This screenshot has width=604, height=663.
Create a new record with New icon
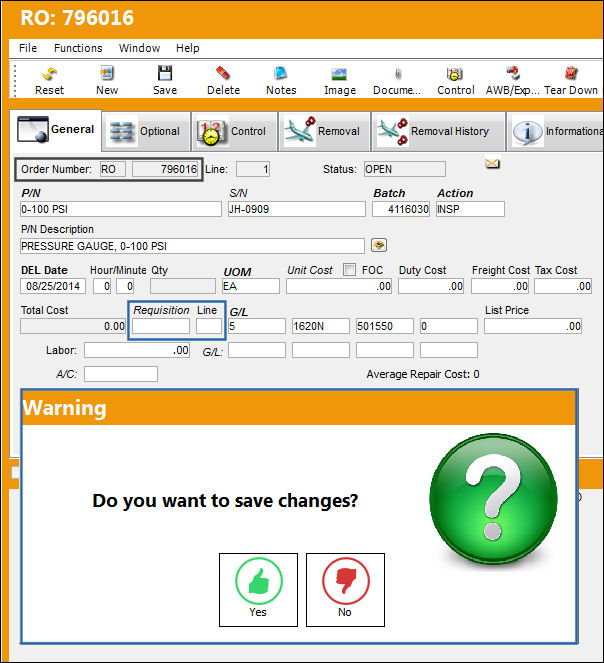point(107,74)
